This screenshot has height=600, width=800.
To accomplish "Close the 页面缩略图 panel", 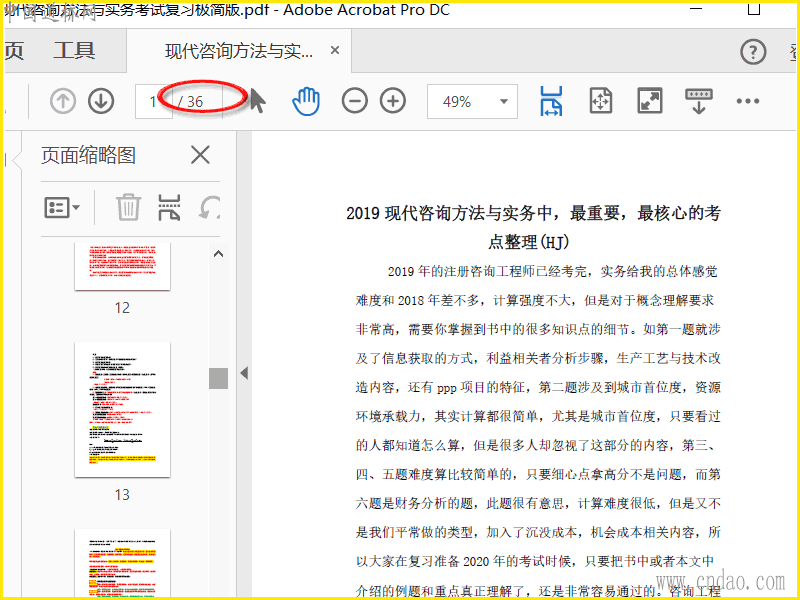I will (200, 155).
